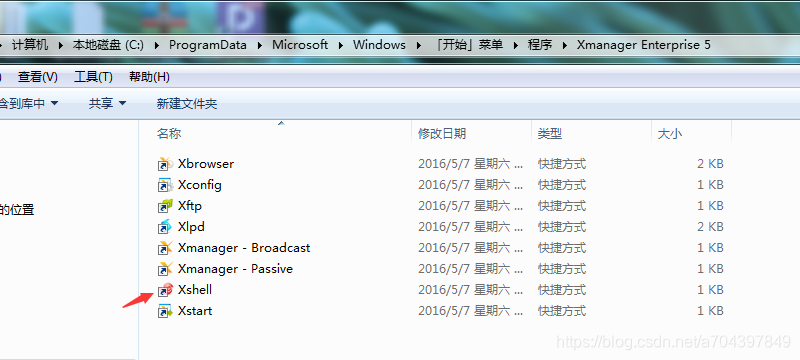Navigate to Microsoft breadcrumb
Viewport: 800px width, 360px height.
coord(300,45)
